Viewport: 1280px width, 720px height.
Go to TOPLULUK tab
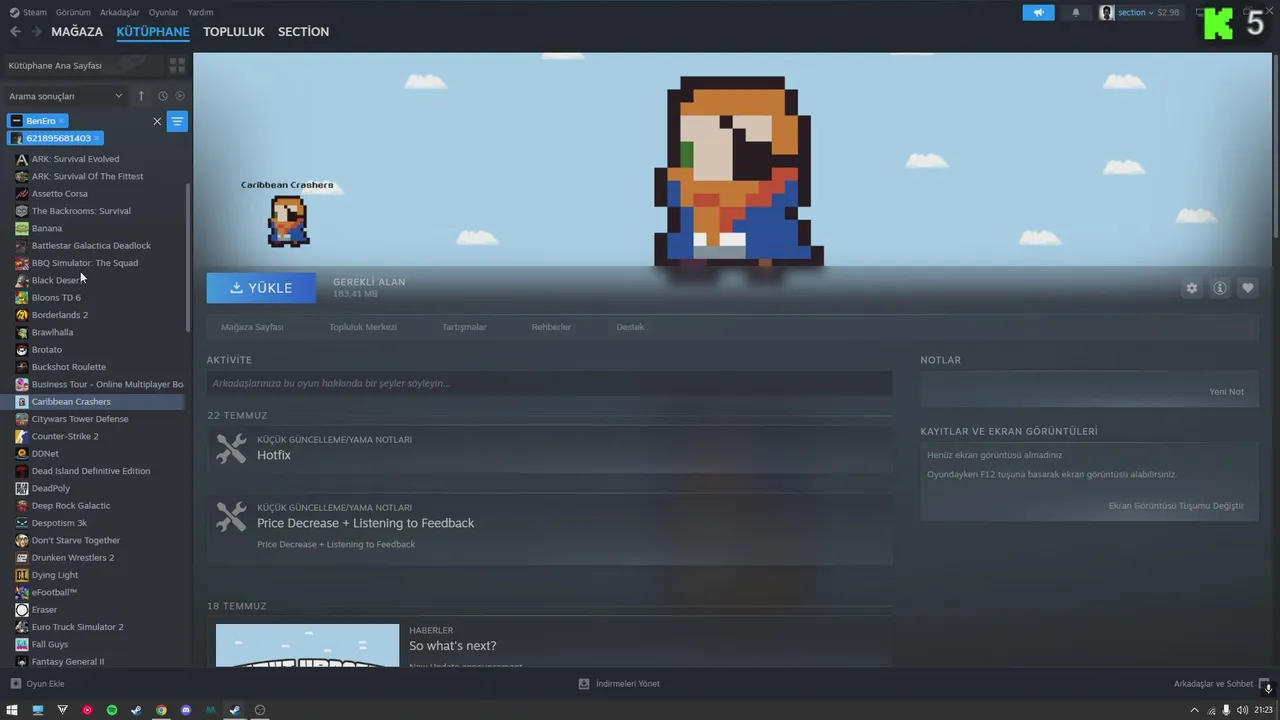pos(233,32)
